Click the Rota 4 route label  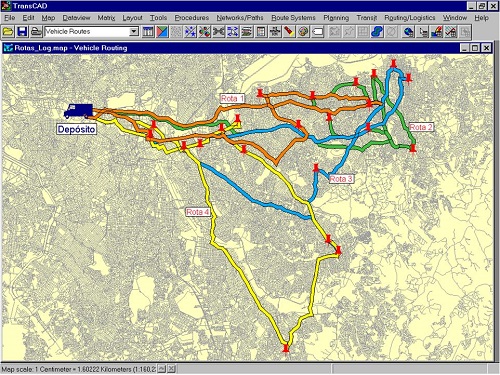pos(198,212)
